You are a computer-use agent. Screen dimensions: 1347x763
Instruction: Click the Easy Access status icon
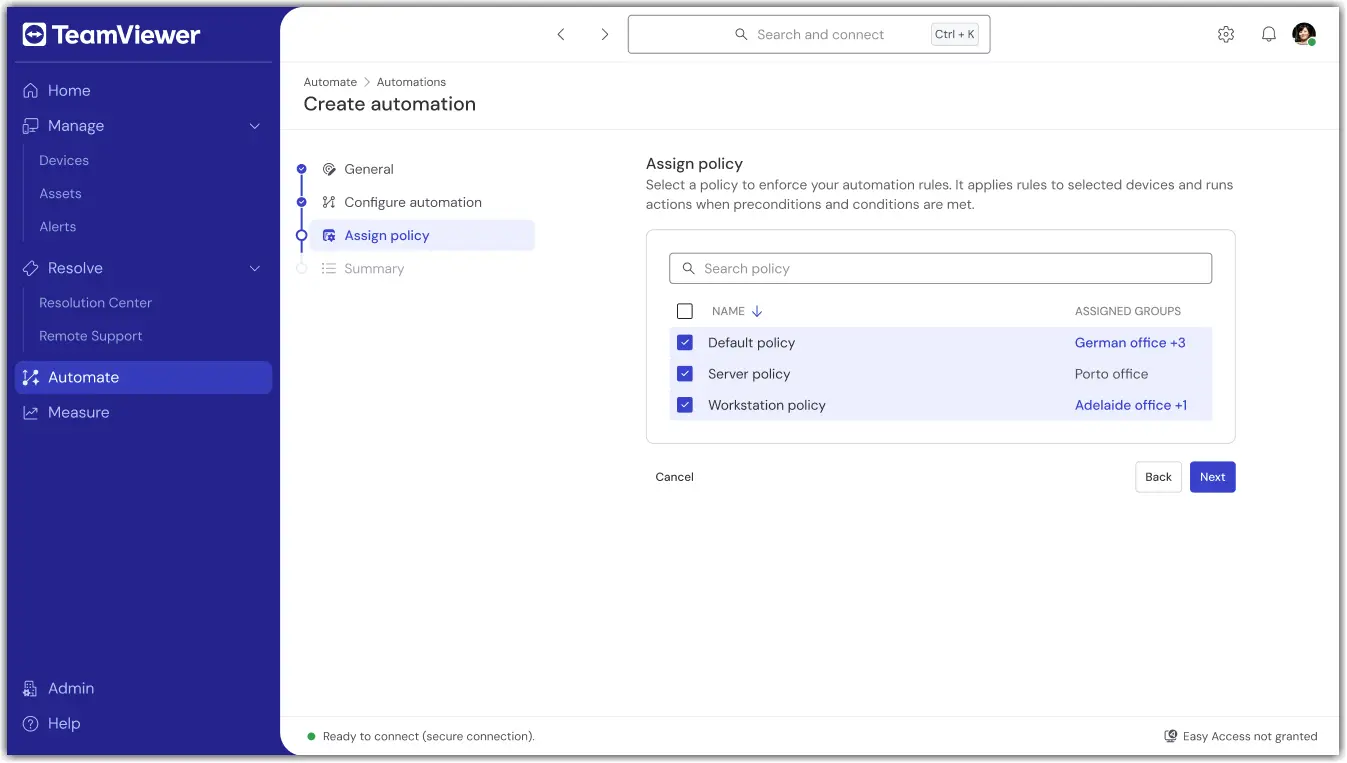coord(1171,736)
